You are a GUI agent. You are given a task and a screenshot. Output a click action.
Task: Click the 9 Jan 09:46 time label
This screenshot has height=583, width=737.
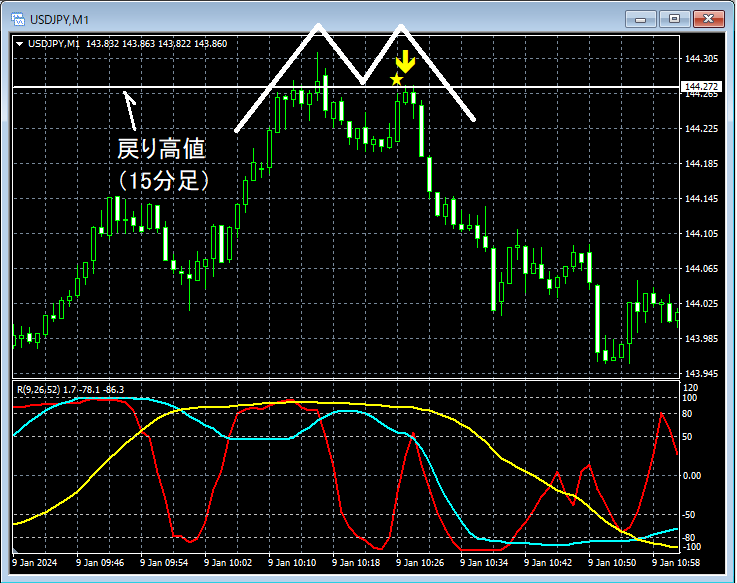click(100, 562)
